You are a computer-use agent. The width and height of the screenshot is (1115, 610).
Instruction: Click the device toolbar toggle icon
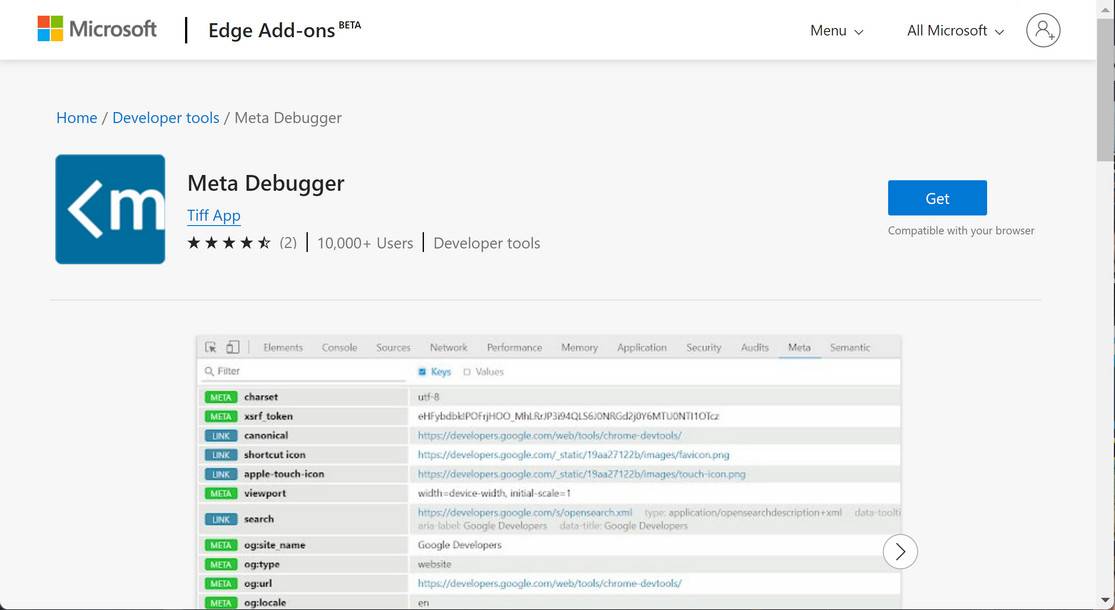pos(232,348)
